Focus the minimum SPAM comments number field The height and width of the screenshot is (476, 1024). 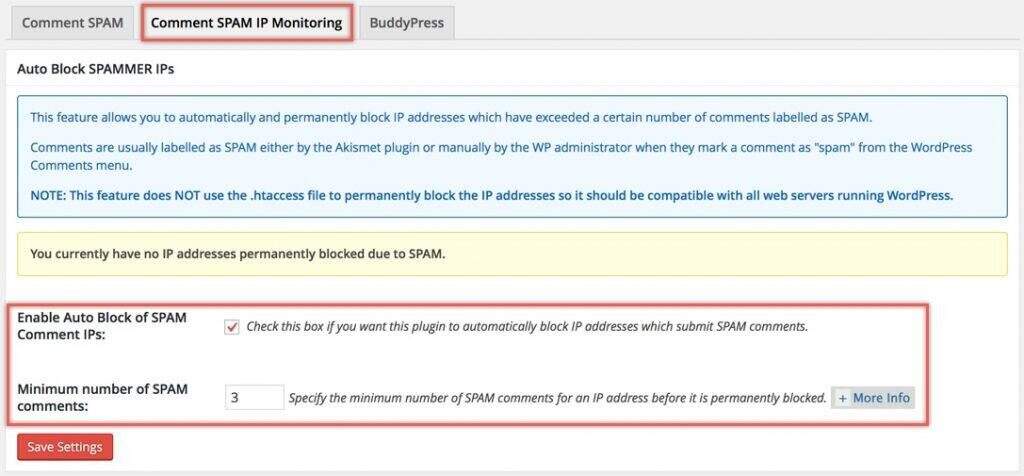[255, 397]
